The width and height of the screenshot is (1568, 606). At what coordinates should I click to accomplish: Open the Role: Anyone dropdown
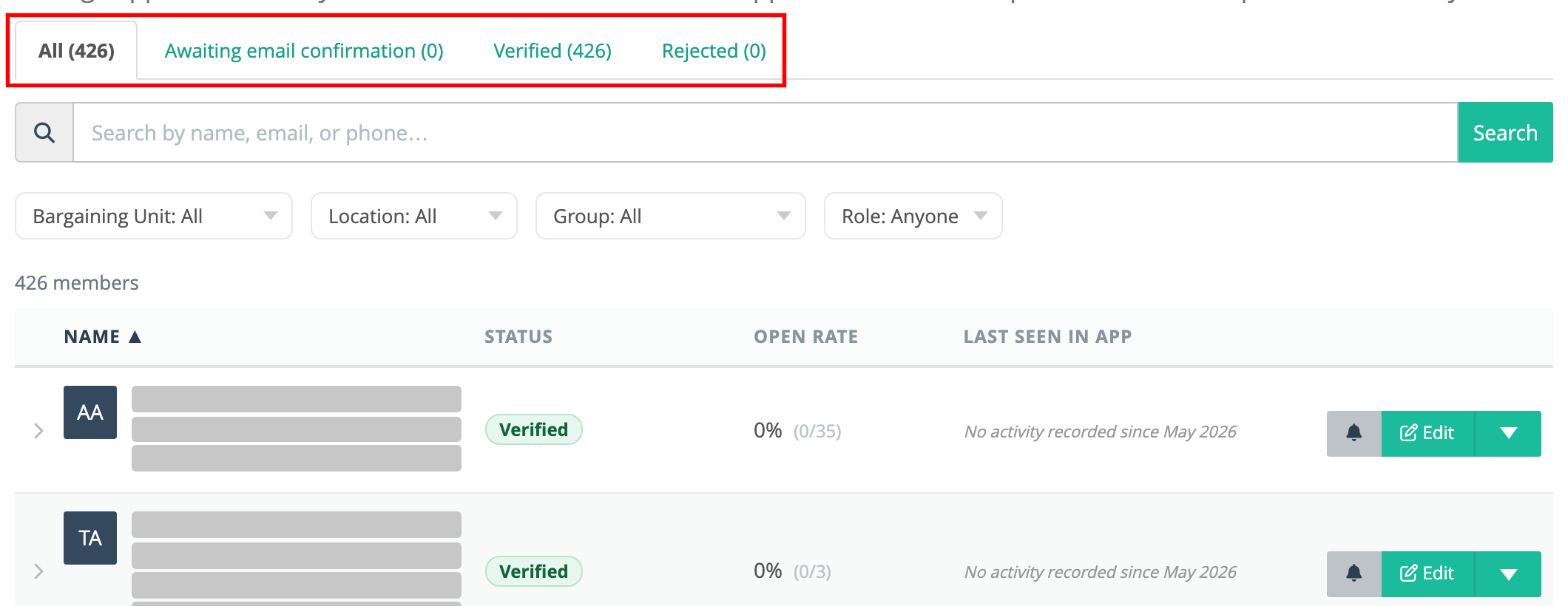coord(913,216)
